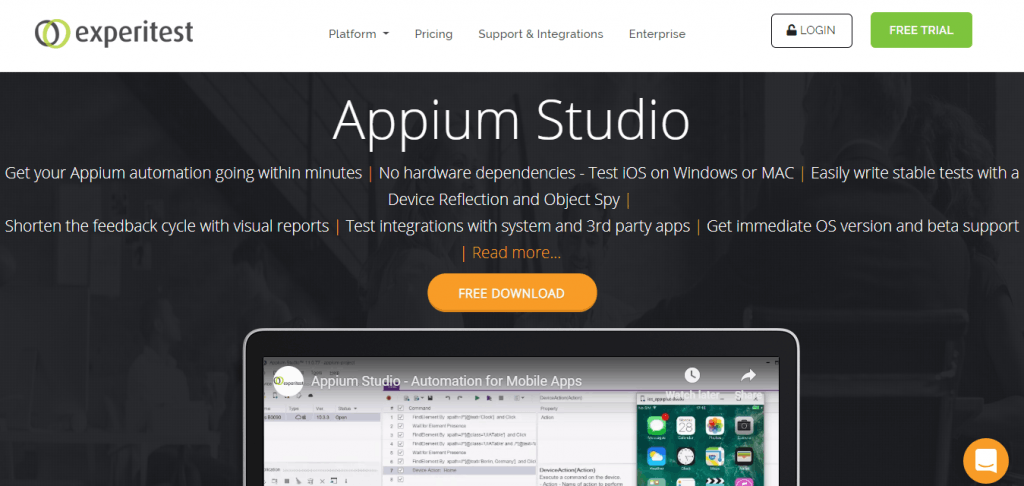Click text 'Test integrations with system and 3rd party apps'
Image resolution: width=1024 pixels, height=486 pixels.
pos(518,226)
